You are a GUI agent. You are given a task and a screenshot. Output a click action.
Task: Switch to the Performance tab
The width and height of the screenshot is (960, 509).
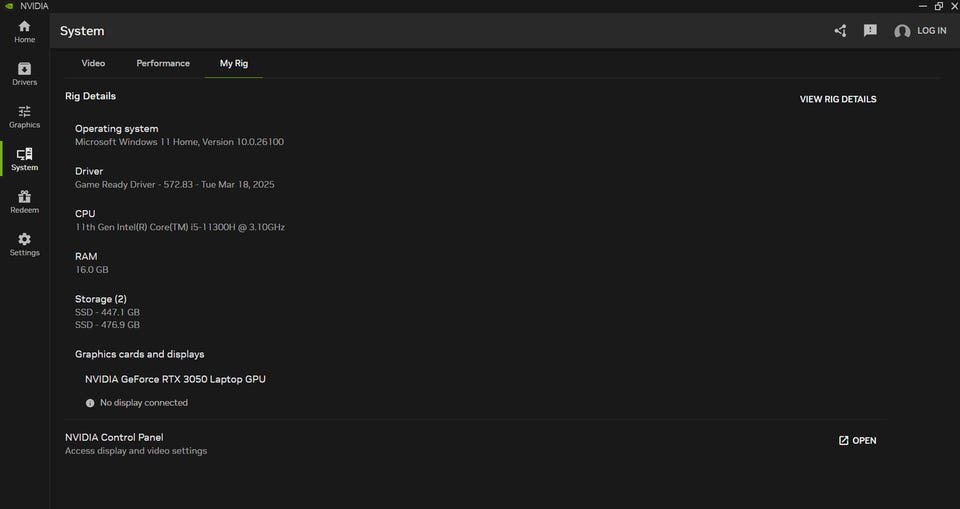tap(163, 63)
